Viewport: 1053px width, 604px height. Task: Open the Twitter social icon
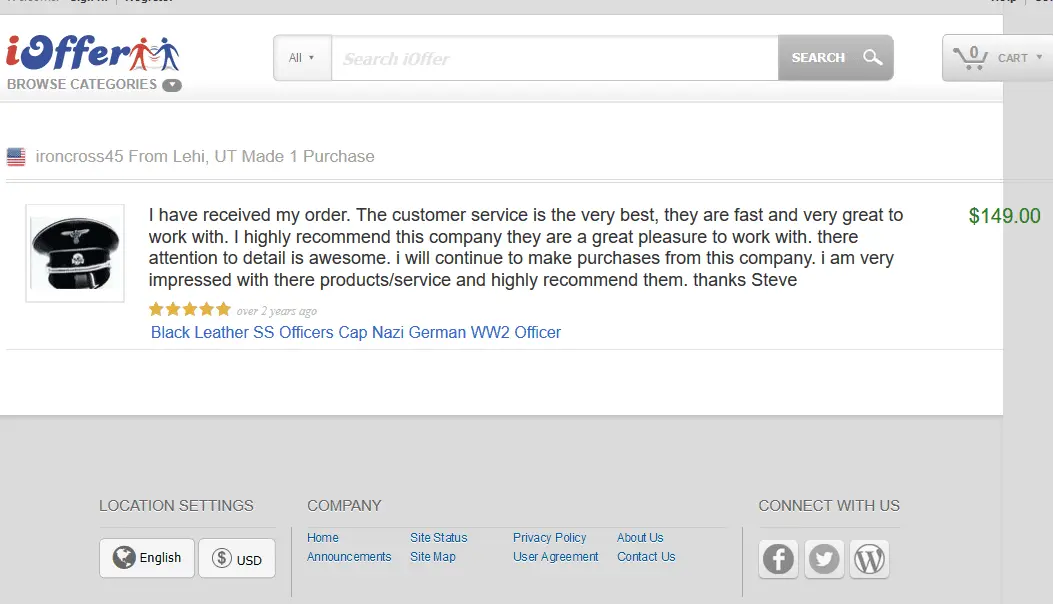point(824,559)
